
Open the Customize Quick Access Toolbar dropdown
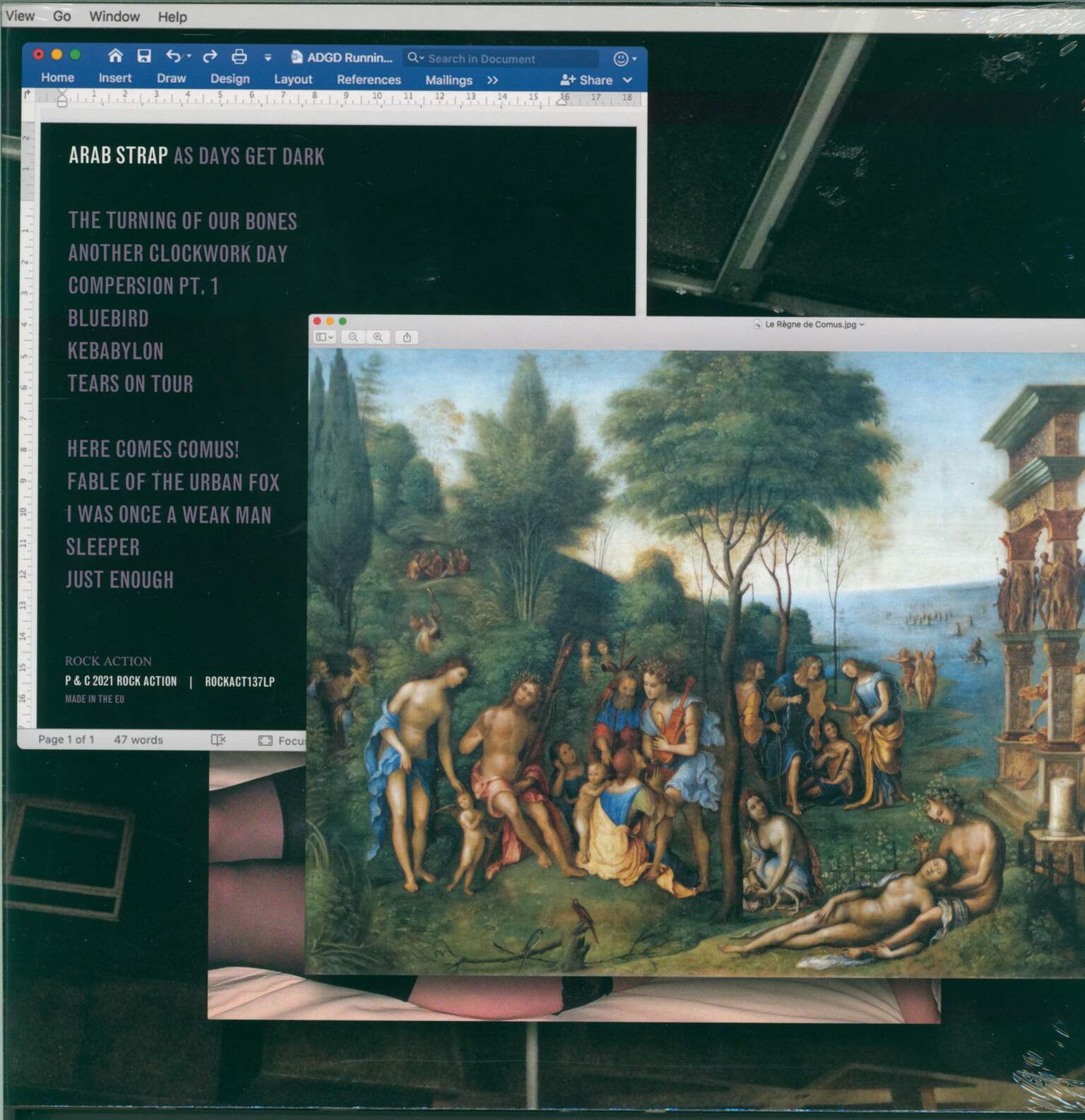point(268,57)
